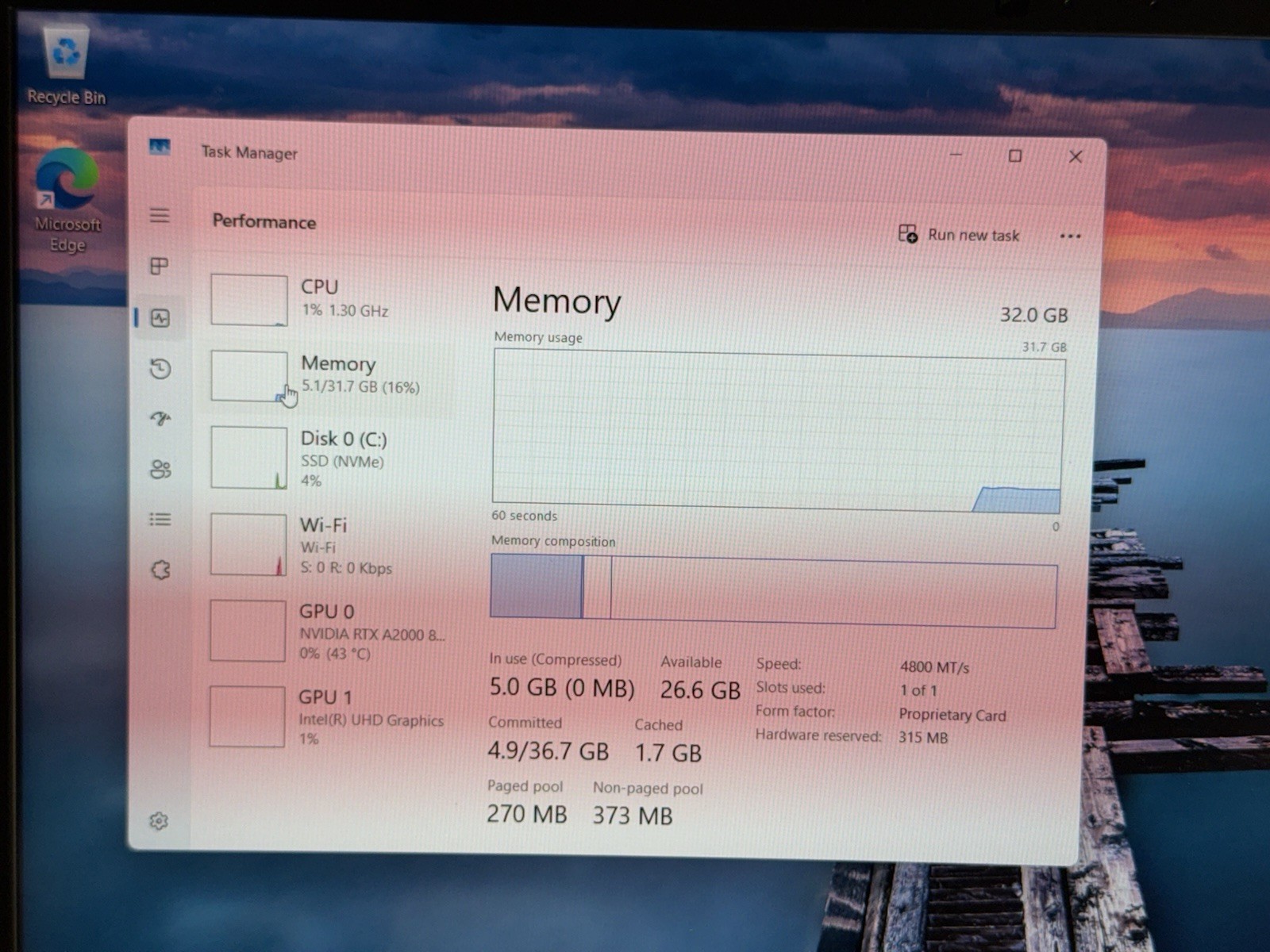Click the Cached value 1.7 GB
Image resolution: width=1270 pixels, height=952 pixels.
tap(668, 752)
